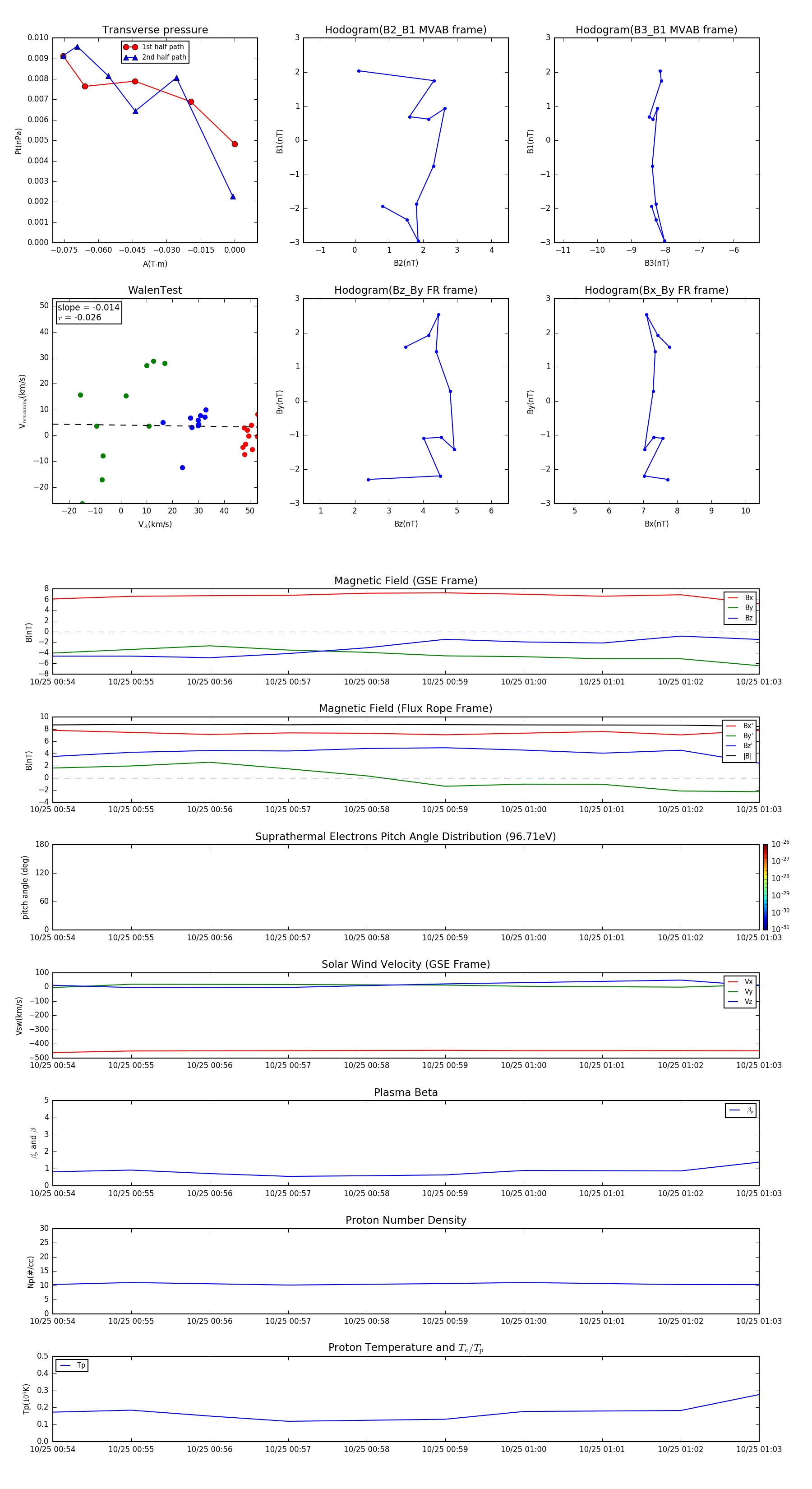The width and height of the screenshot is (812, 1489).
Task: Select the Vy entry in velocity legend
Action: tap(740, 991)
